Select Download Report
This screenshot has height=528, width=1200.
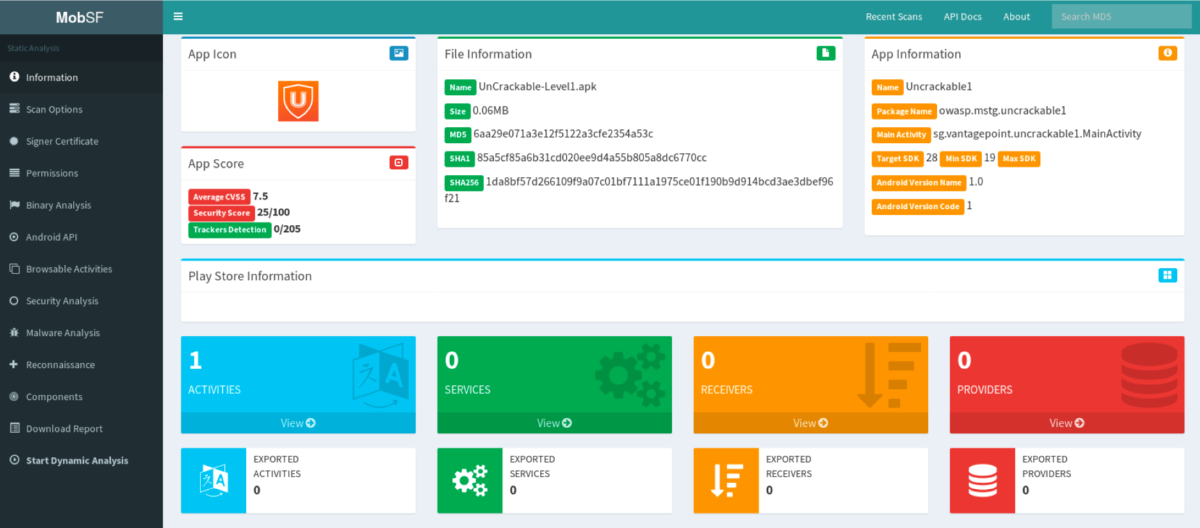81,429
